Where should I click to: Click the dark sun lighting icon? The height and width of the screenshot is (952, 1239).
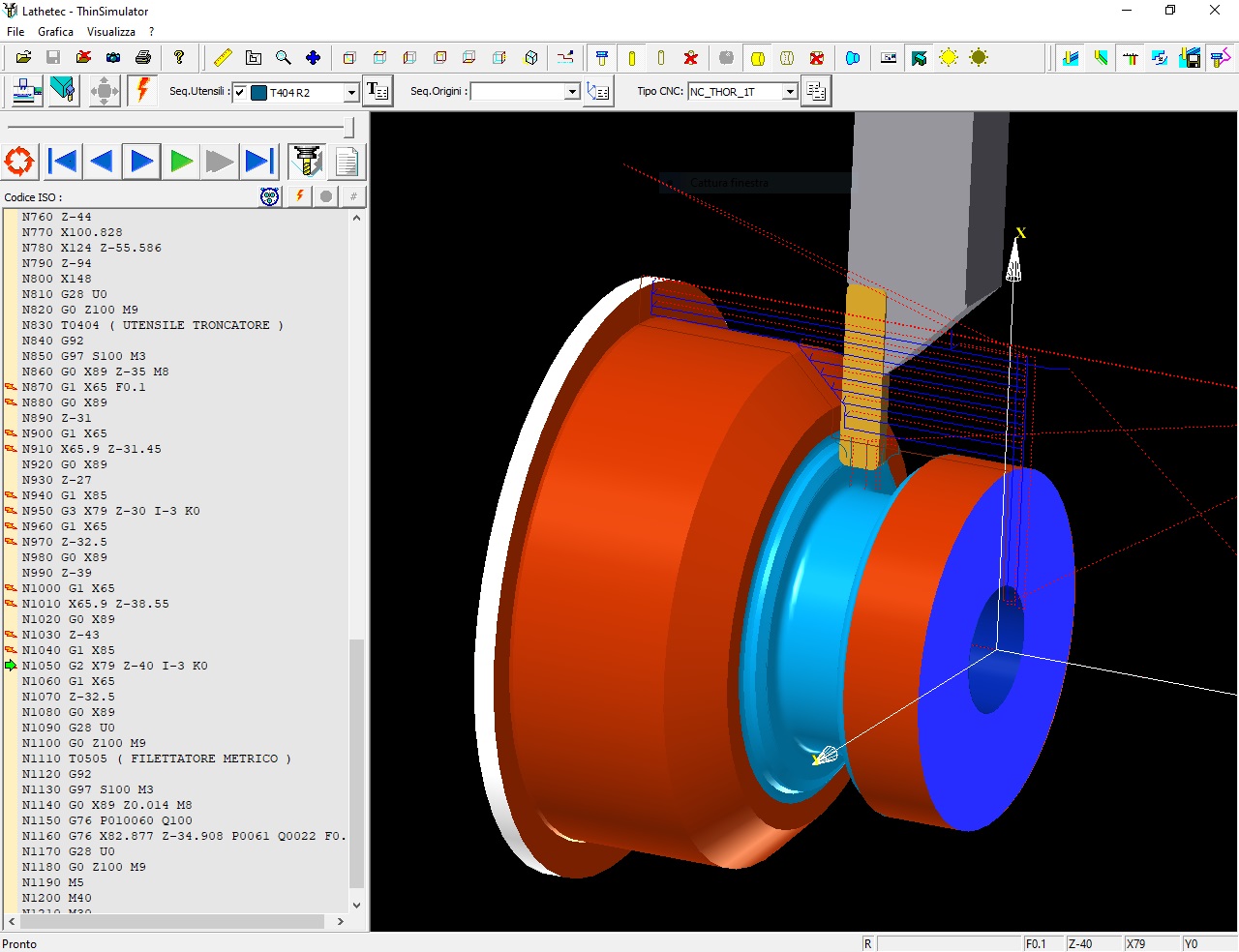979,58
